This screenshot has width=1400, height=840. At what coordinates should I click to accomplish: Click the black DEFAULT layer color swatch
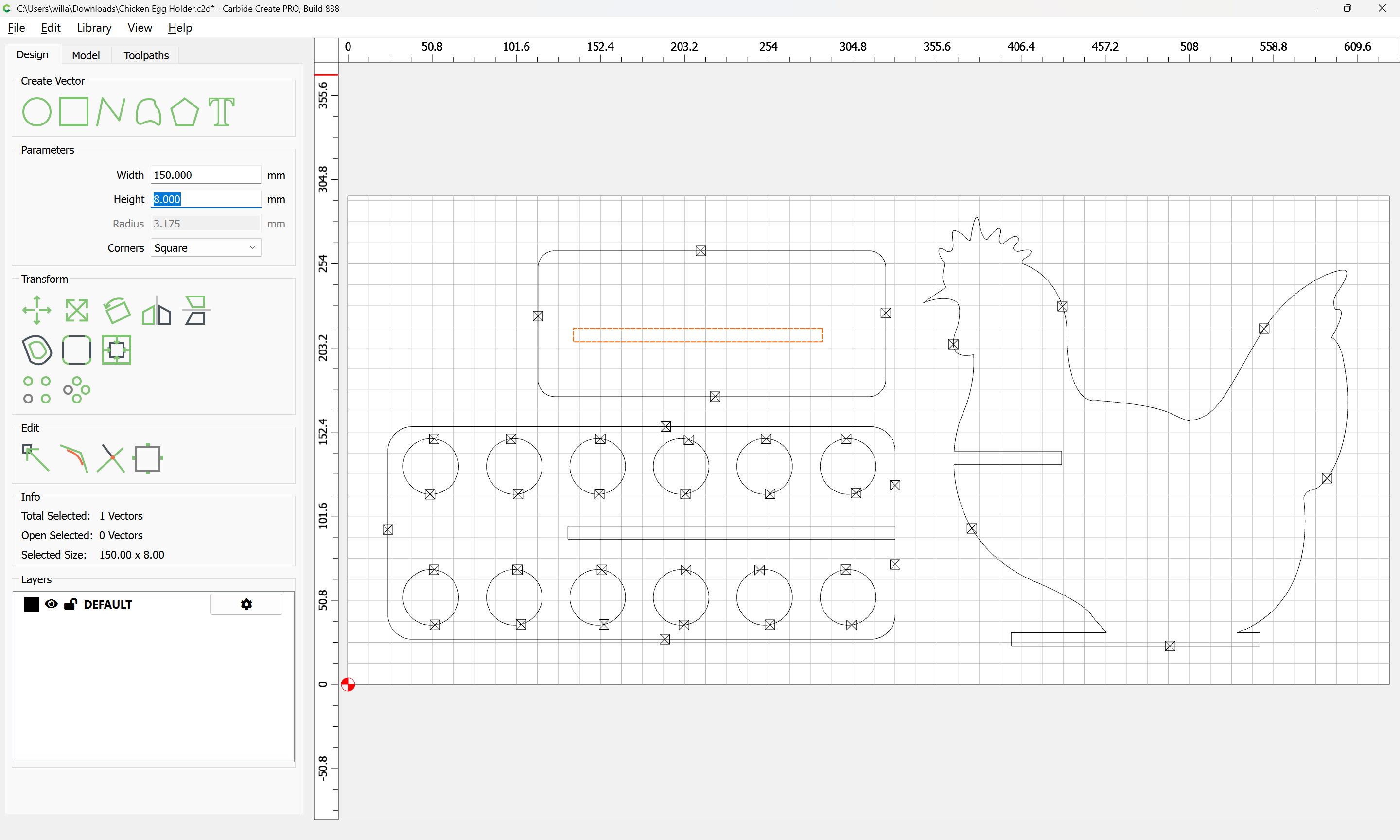click(x=32, y=604)
